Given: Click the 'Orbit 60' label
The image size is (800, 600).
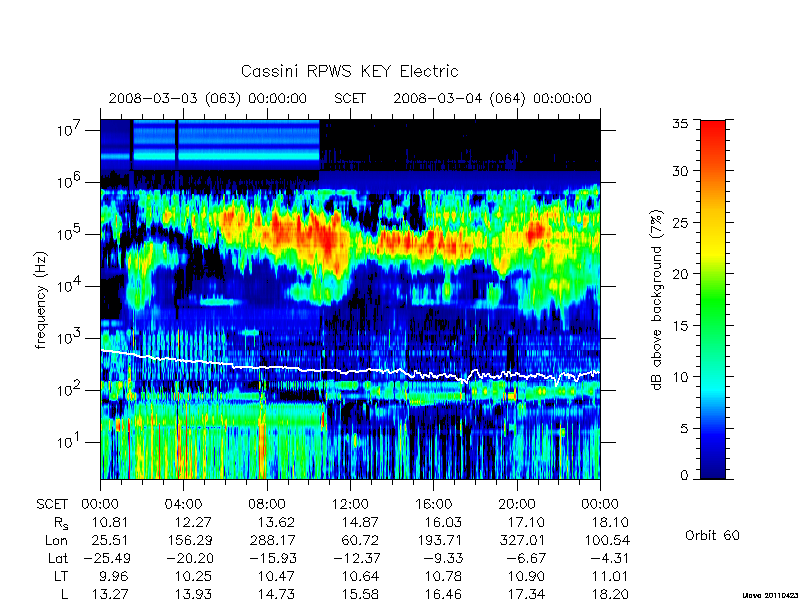Looking at the screenshot, I should click(x=712, y=536).
